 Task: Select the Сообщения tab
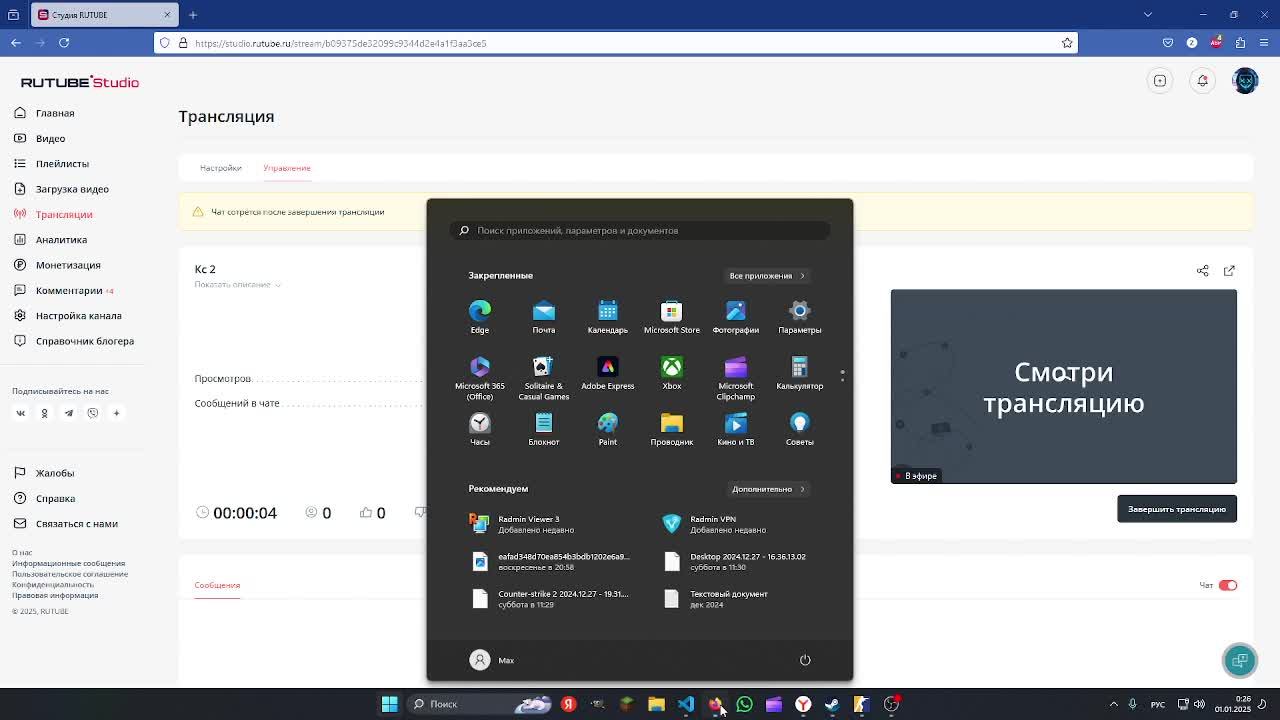click(x=217, y=585)
